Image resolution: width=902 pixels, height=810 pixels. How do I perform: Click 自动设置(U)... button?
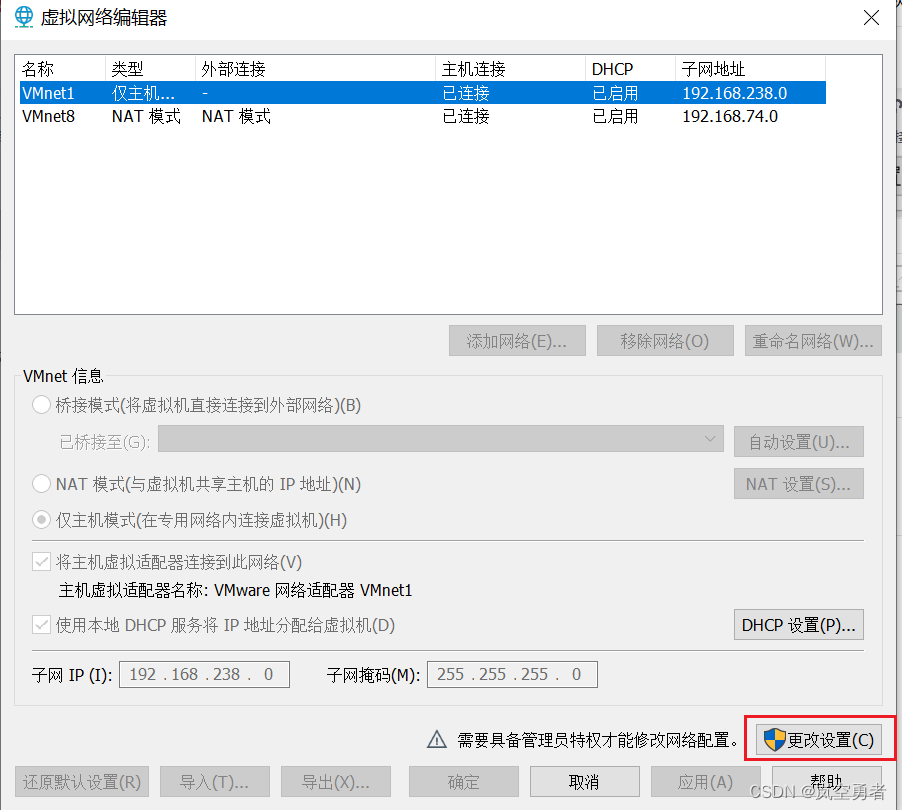pyautogui.click(x=798, y=442)
